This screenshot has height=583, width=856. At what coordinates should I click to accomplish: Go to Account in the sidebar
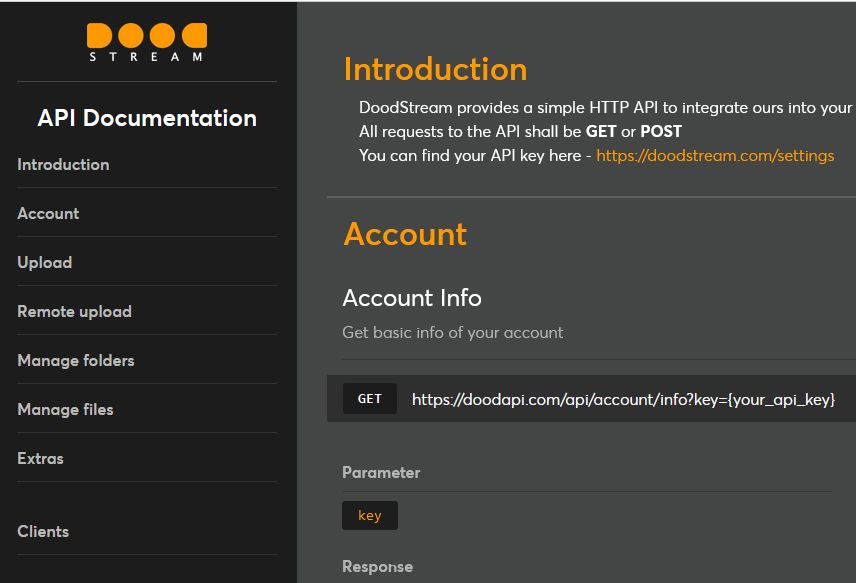48,214
